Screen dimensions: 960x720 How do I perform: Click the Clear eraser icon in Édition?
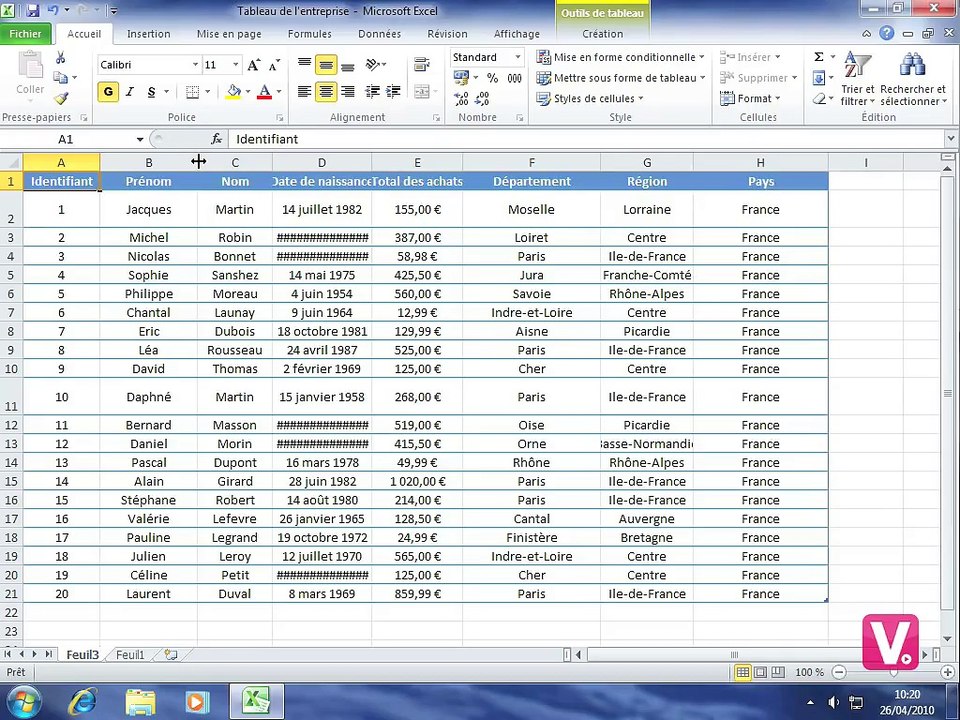tap(819, 99)
